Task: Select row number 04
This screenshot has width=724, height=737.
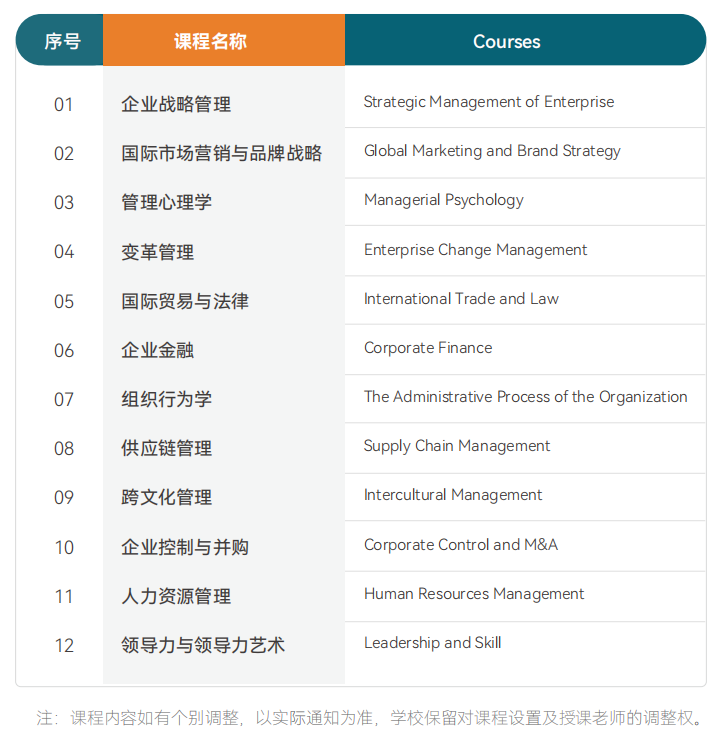Action: [x=64, y=252]
